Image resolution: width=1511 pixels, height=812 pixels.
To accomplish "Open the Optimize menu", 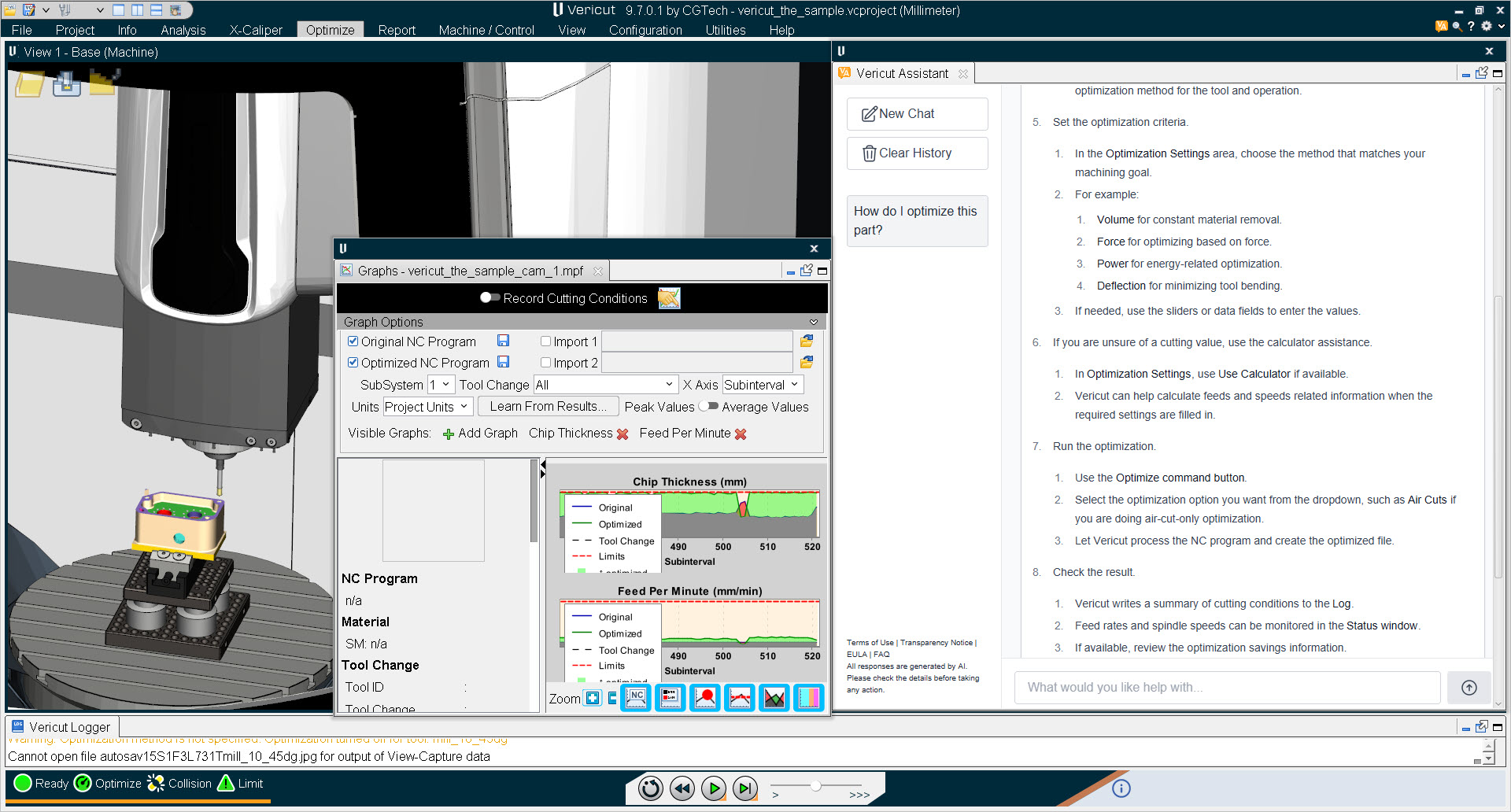I will pyautogui.click(x=331, y=30).
